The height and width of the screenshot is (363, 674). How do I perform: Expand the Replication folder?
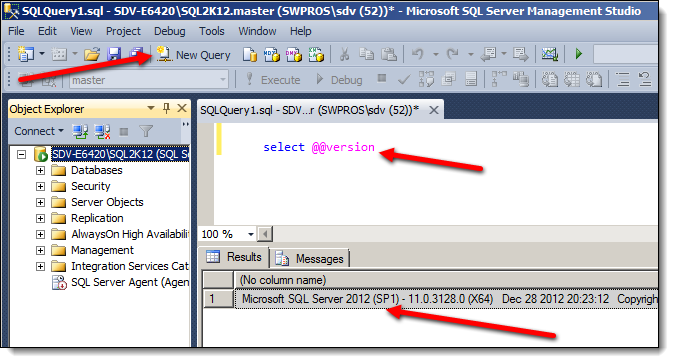[40, 218]
